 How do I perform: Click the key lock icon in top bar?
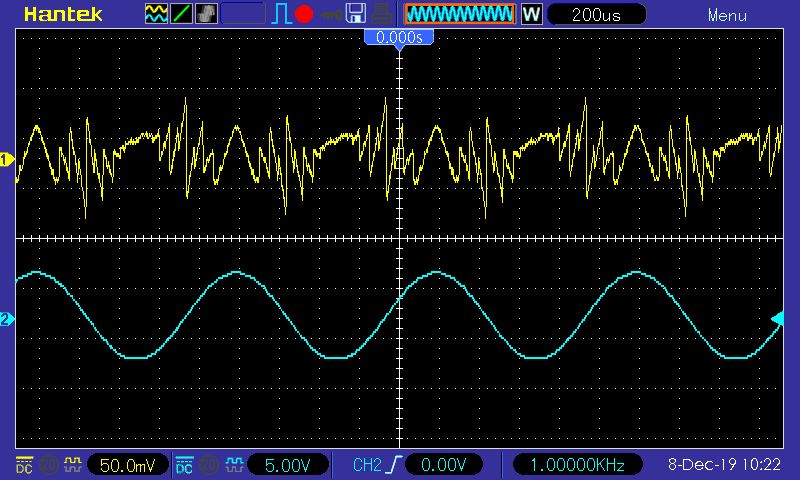pyautogui.click(x=331, y=14)
